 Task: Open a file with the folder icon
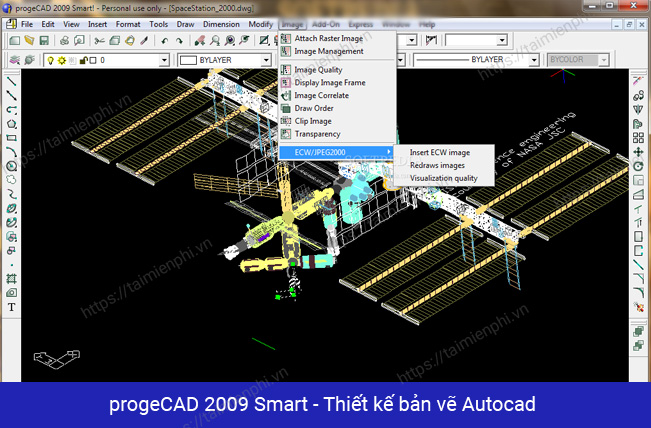(x=29, y=40)
